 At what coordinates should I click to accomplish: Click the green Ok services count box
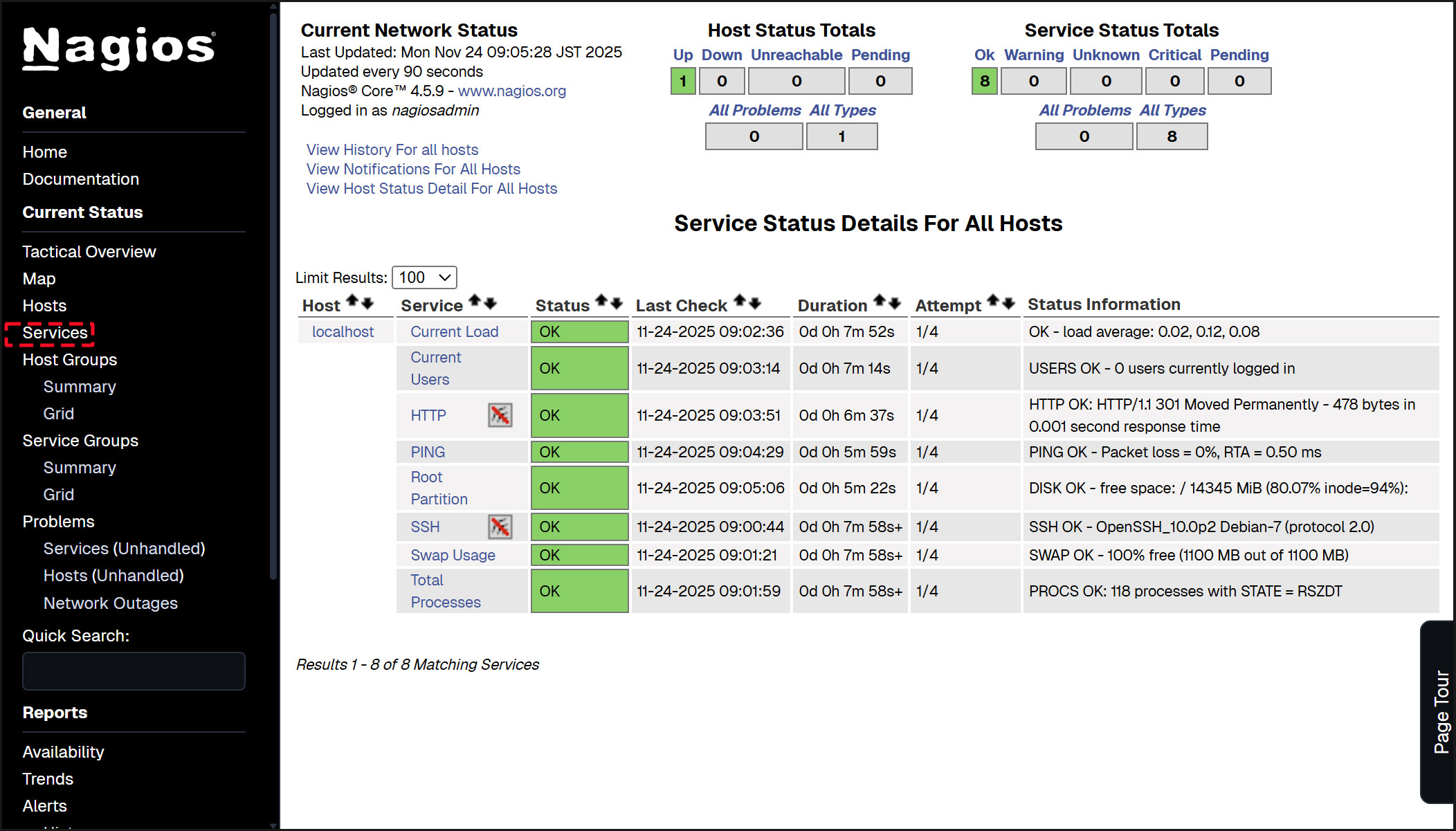click(x=984, y=81)
